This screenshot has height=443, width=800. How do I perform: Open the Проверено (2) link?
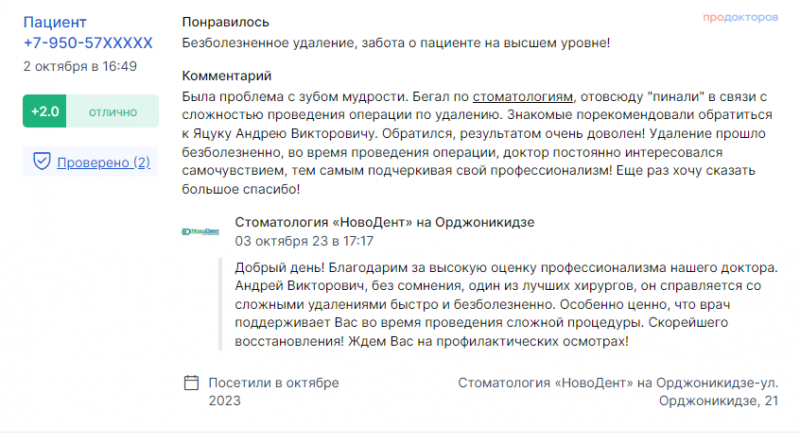(x=104, y=162)
